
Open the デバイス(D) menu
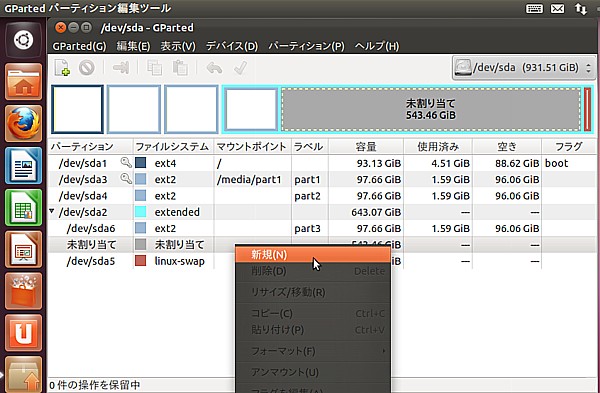coord(232,46)
